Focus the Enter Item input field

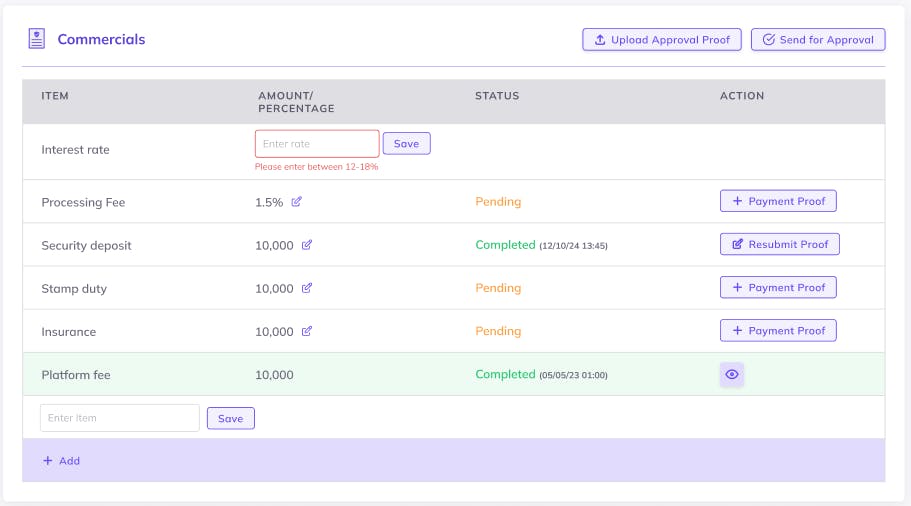(x=120, y=418)
